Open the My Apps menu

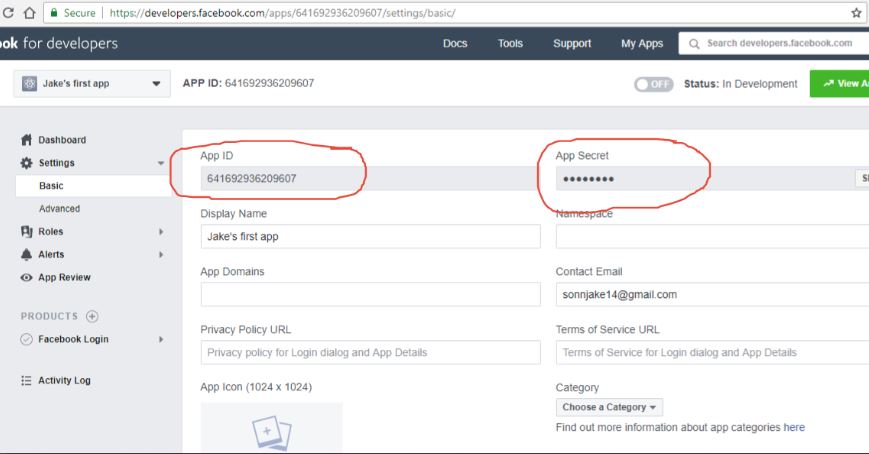coord(642,43)
